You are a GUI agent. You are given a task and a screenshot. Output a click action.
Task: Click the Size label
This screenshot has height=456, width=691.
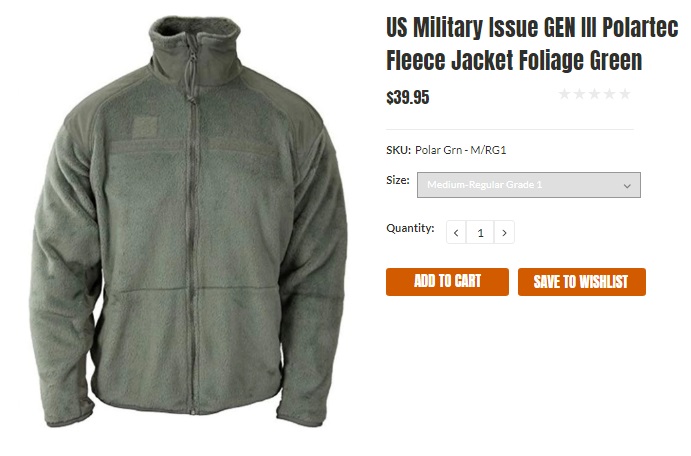(x=397, y=180)
